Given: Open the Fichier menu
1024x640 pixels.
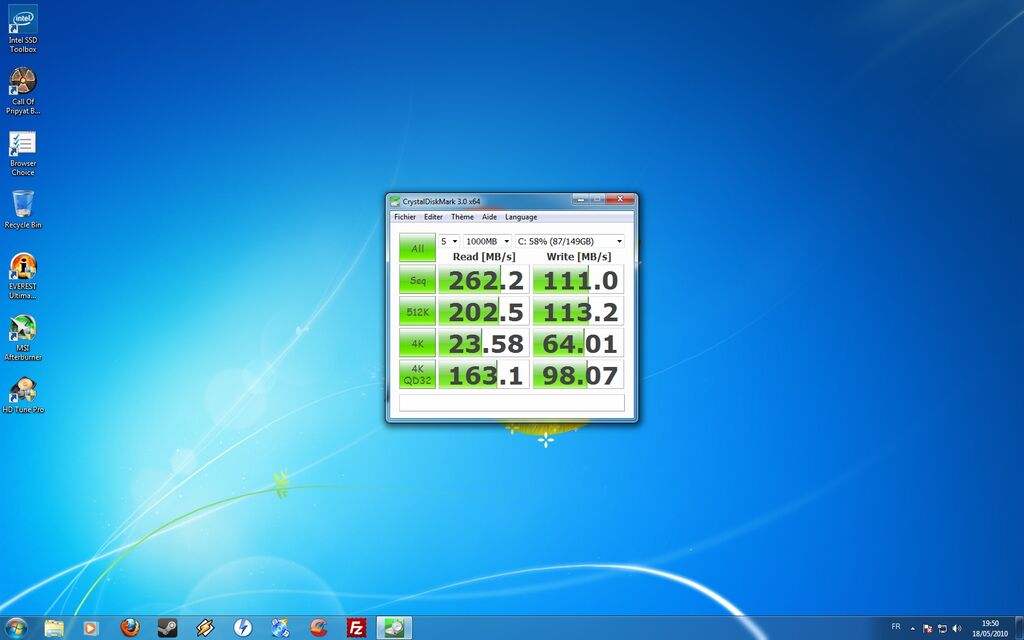Looking at the screenshot, I should (405, 217).
